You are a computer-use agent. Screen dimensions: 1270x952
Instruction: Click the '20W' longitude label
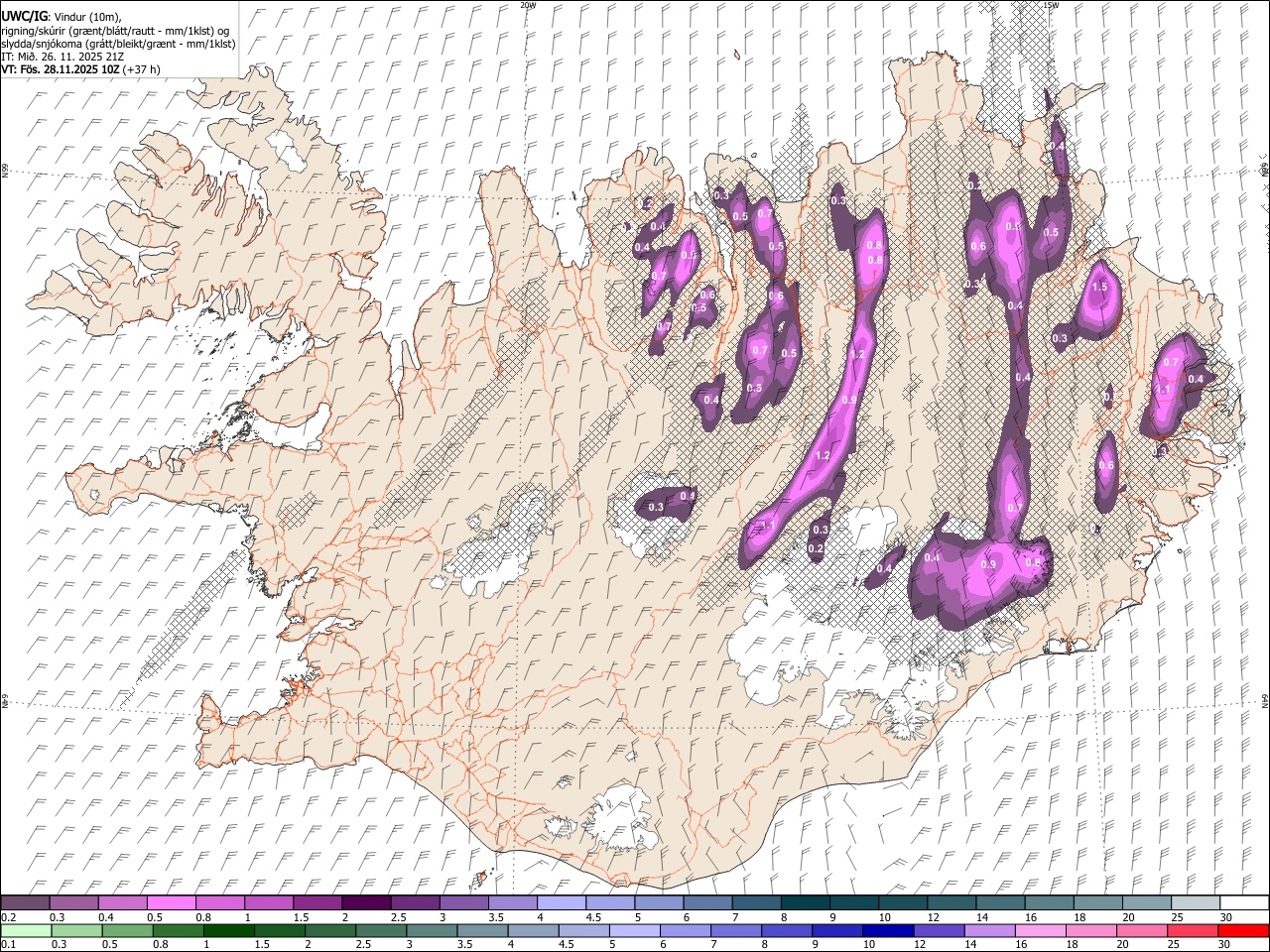tap(528, 5)
